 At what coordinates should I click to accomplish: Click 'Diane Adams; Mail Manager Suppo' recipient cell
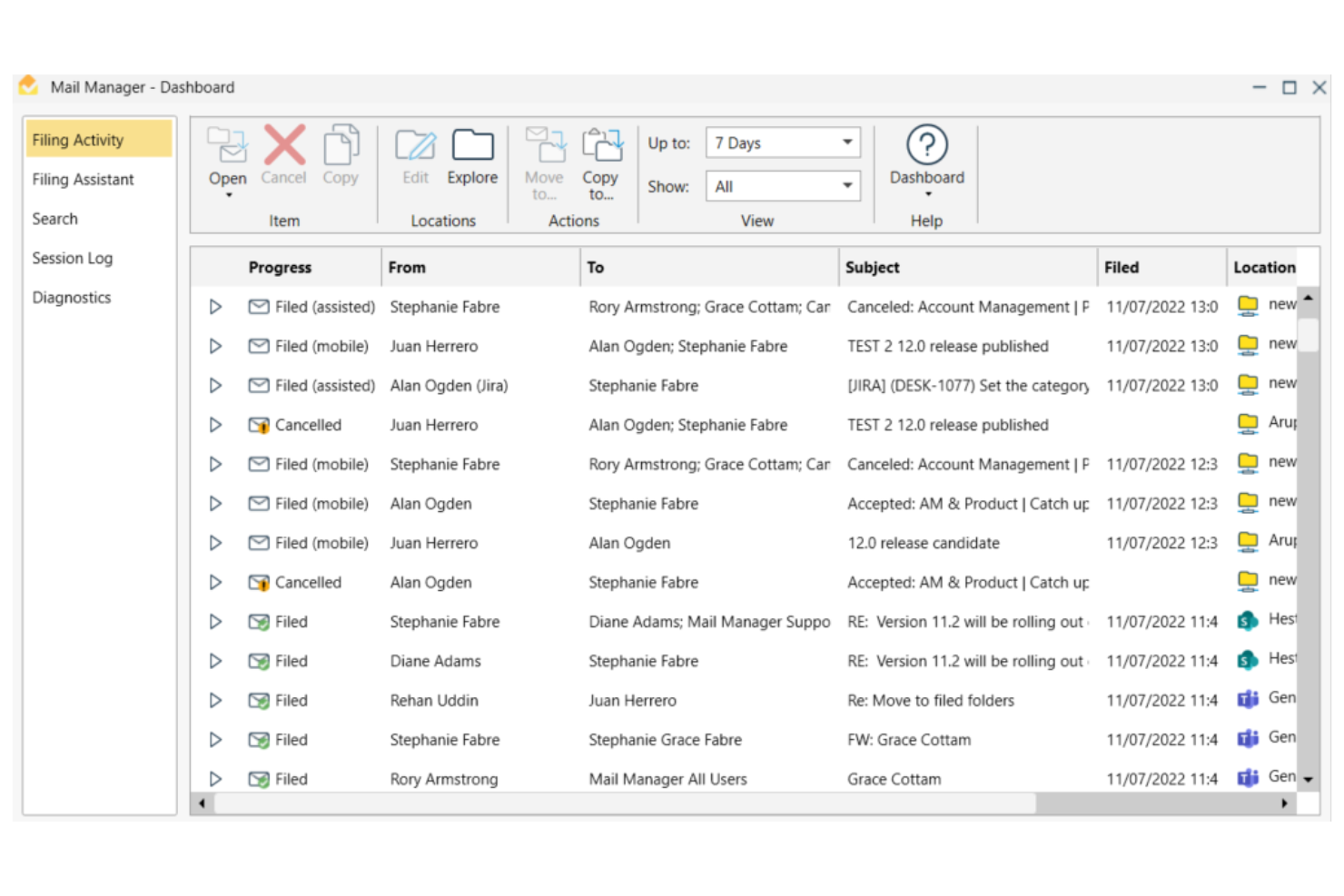coord(709,622)
